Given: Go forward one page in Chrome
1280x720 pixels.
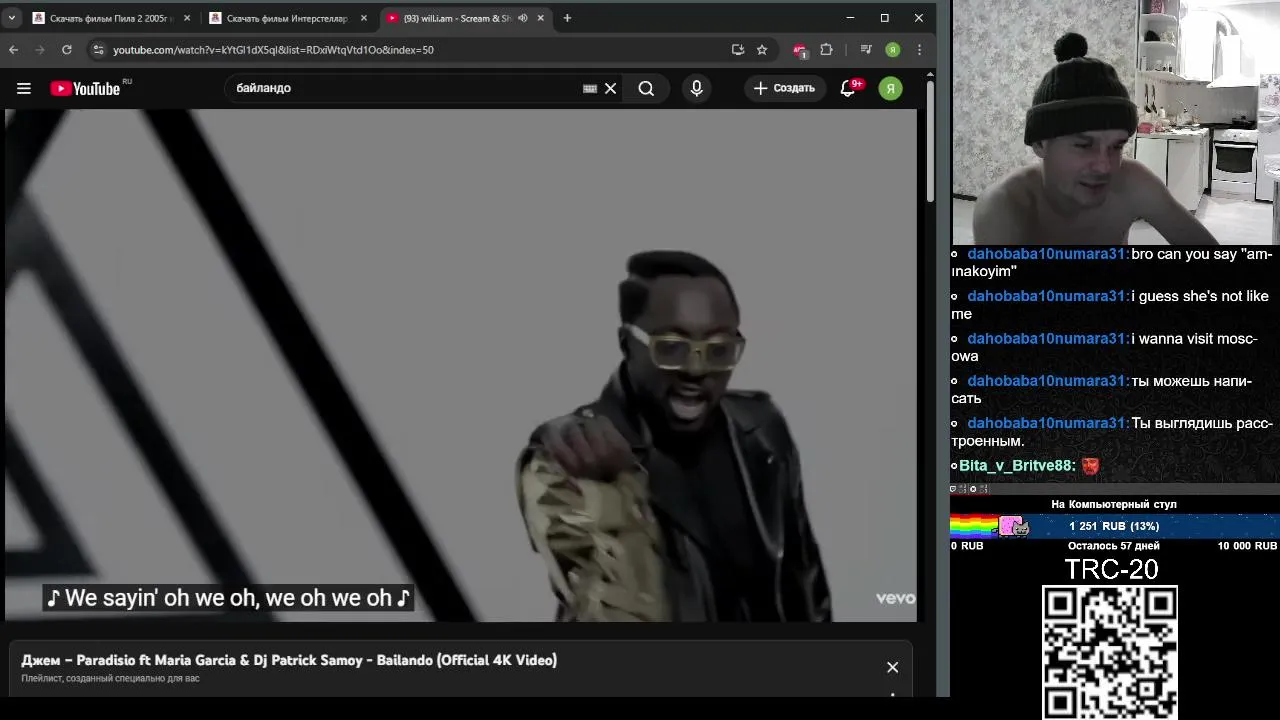Looking at the screenshot, I should (40, 49).
